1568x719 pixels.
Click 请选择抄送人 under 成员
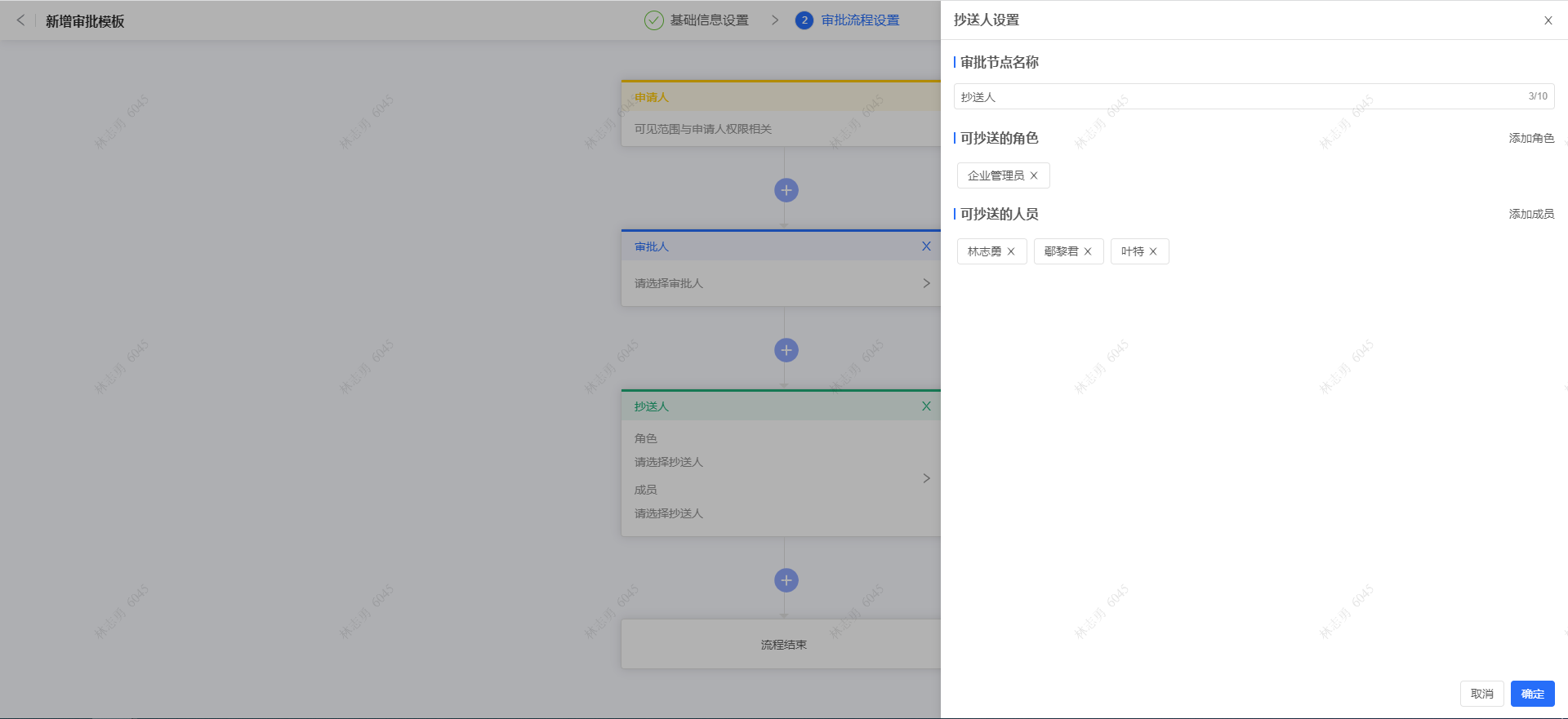[x=669, y=513]
